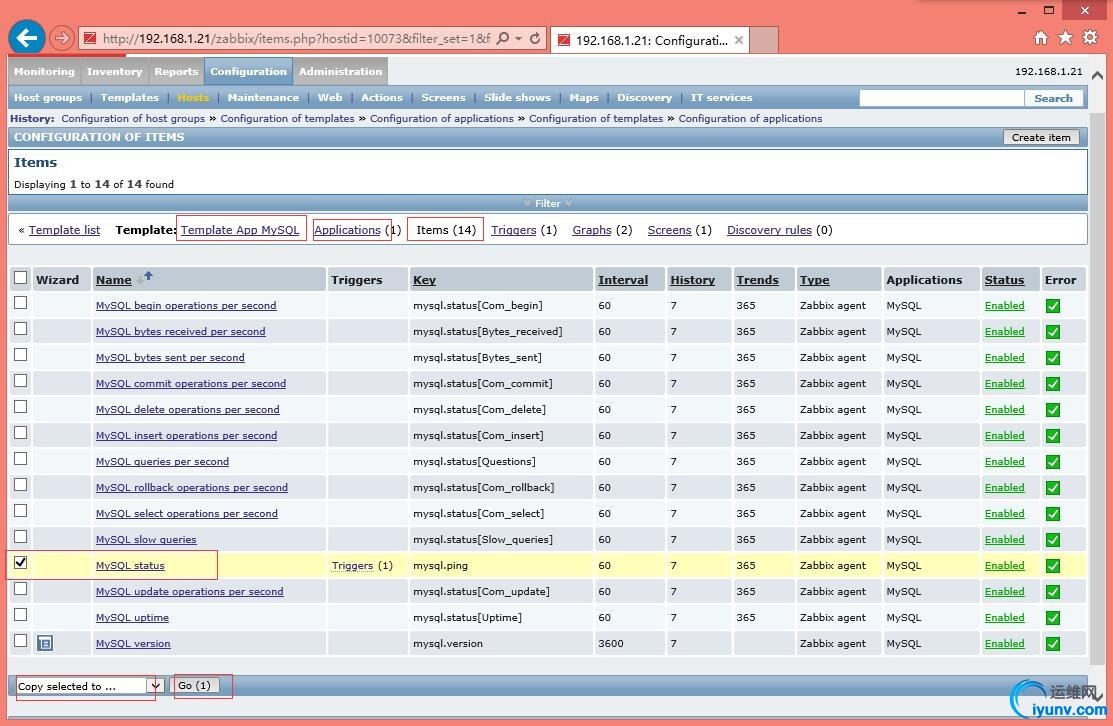The image size is (1113, 726).
Task: Switch to the Monitoring tab
Action: [x=44, y=72]
